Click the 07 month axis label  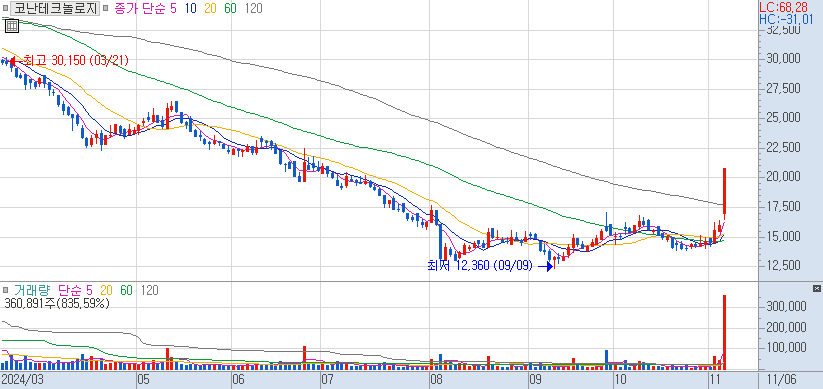pyautogui.click(x=328, y=379)
